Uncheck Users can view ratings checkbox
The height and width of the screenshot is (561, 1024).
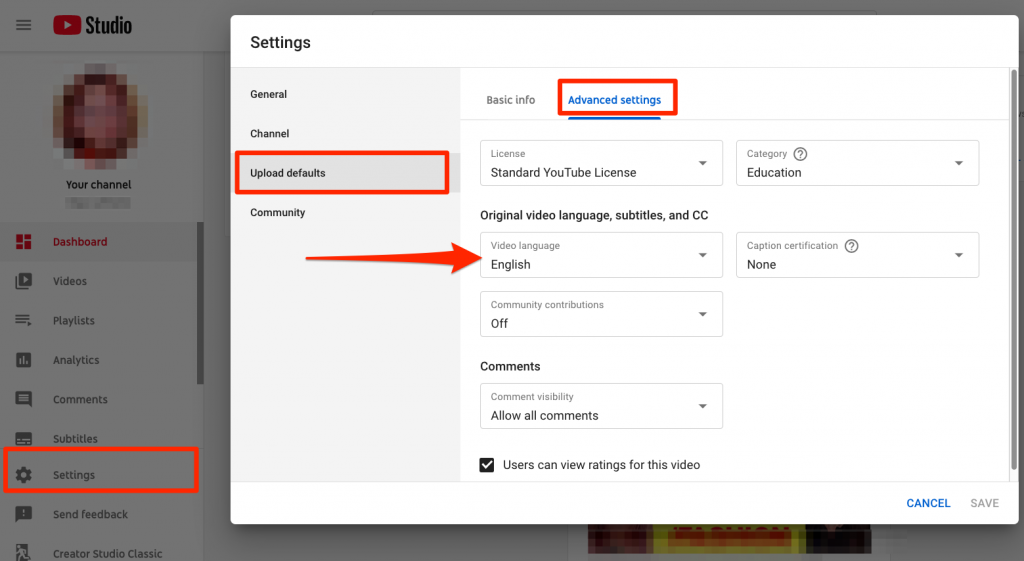pos(487,465)
